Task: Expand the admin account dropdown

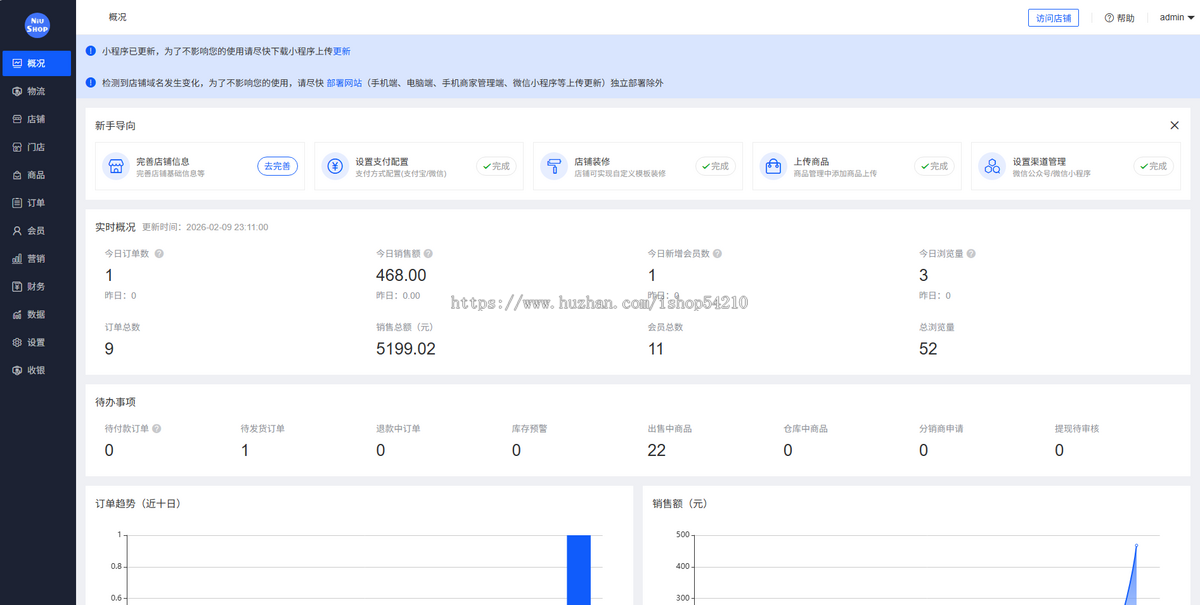Action: [x=1177, y=18]
